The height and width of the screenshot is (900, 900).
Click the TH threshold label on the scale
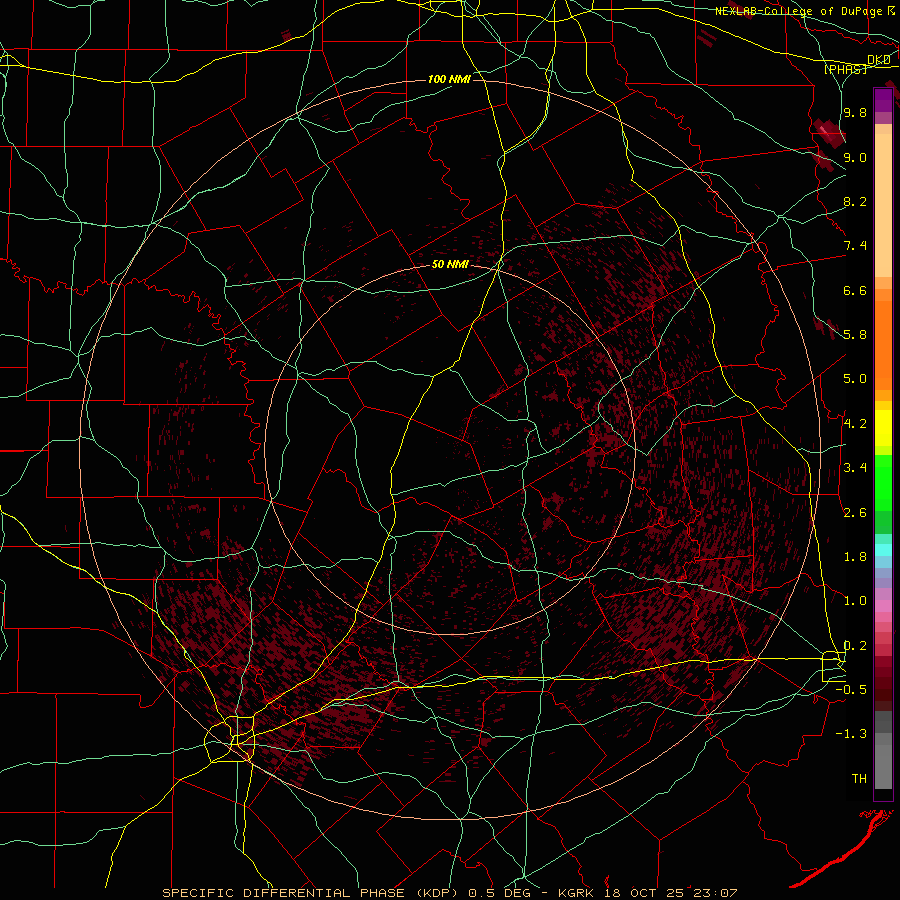(x=859, y=779)
